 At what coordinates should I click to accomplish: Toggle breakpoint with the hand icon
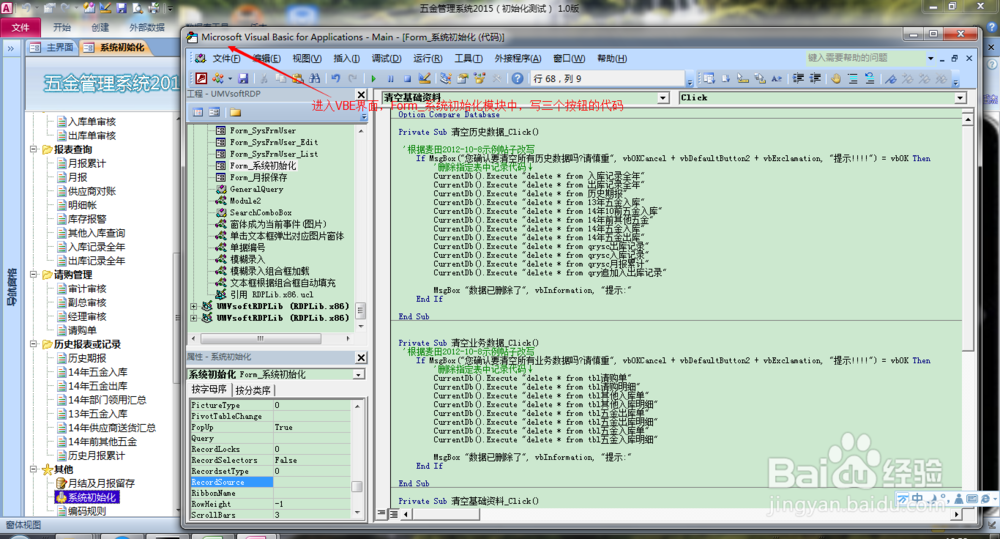[835, 78]
